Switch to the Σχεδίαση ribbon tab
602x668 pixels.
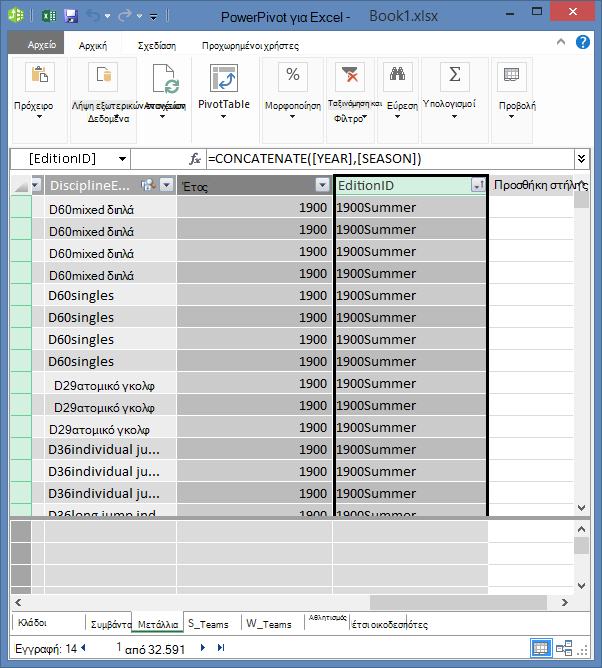click(x=157, y=45)
